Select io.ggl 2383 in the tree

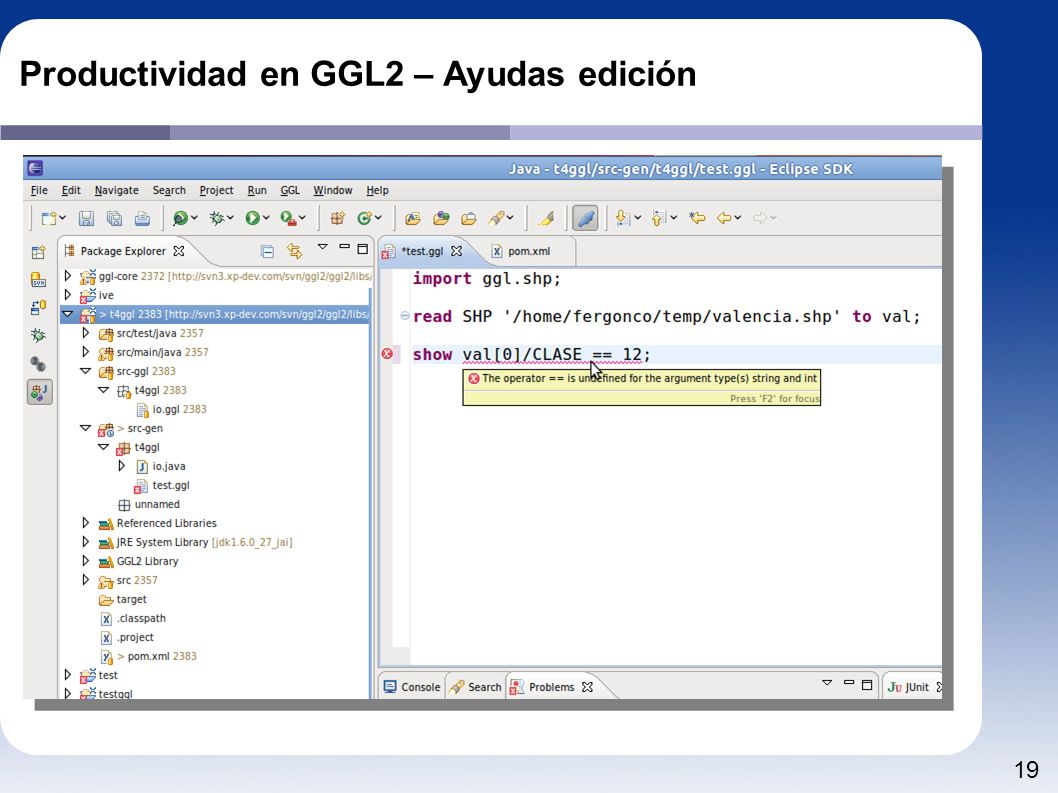pyautogui.click(x=179, y=409)
